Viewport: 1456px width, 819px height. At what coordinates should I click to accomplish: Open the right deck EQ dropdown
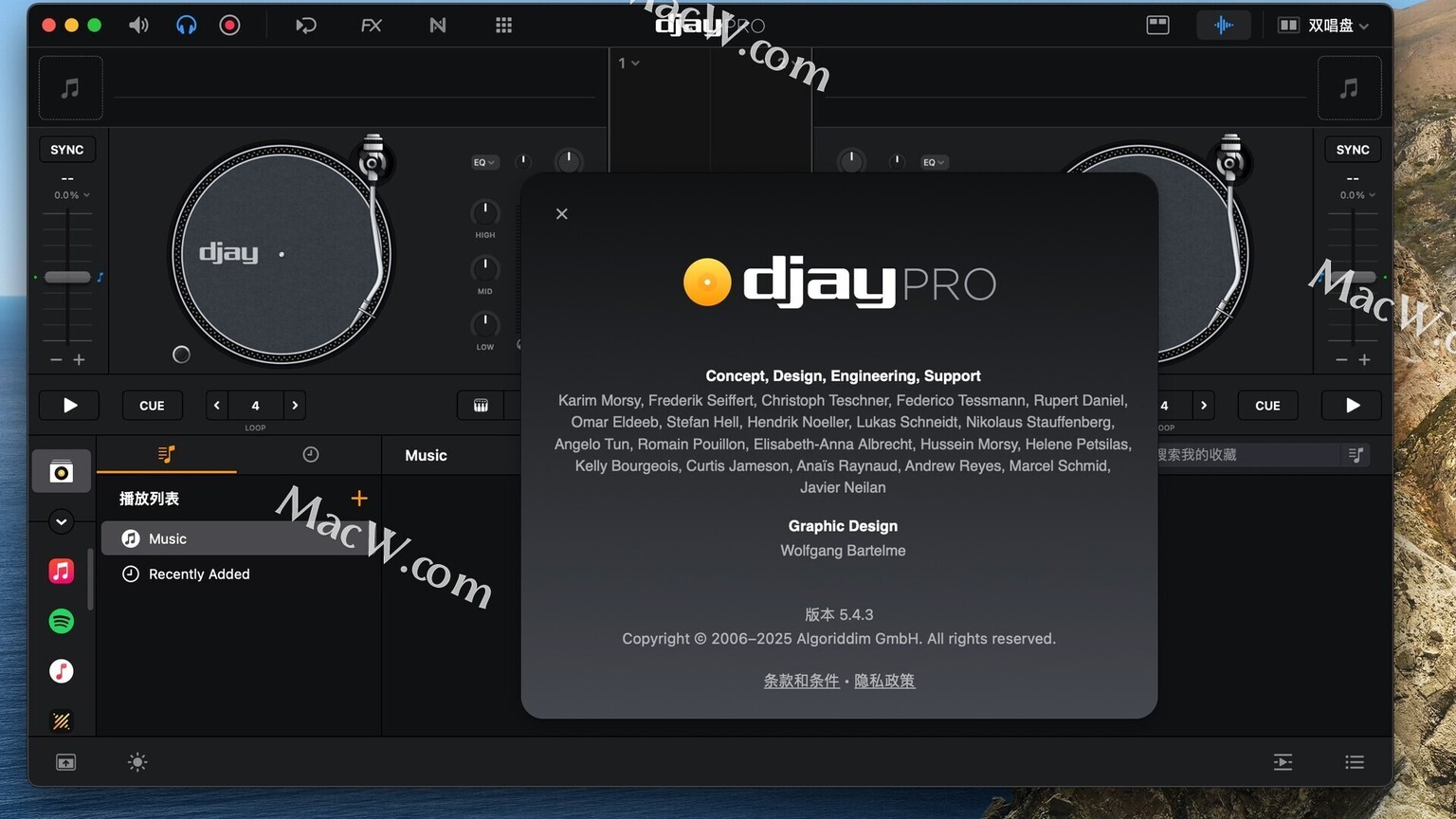click(x=934, y=162)
